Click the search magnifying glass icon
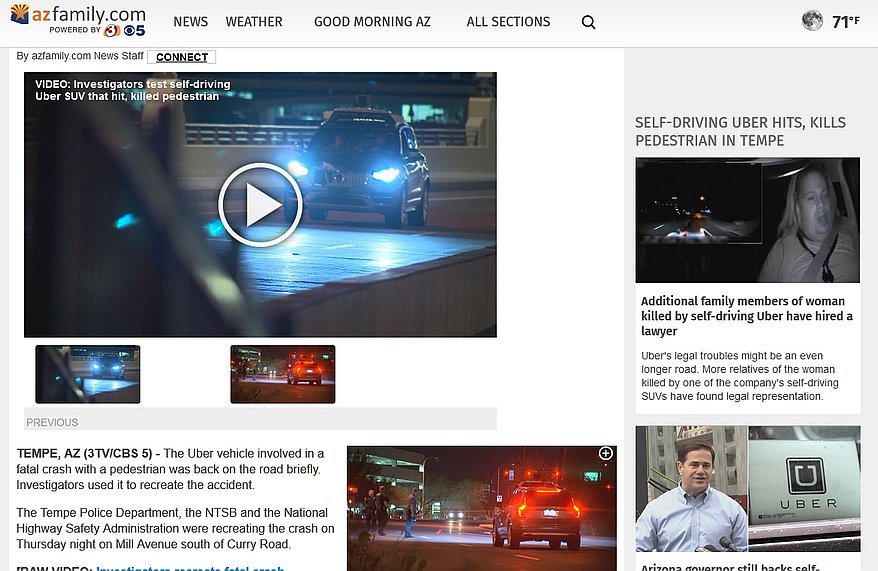 [588, 22]
